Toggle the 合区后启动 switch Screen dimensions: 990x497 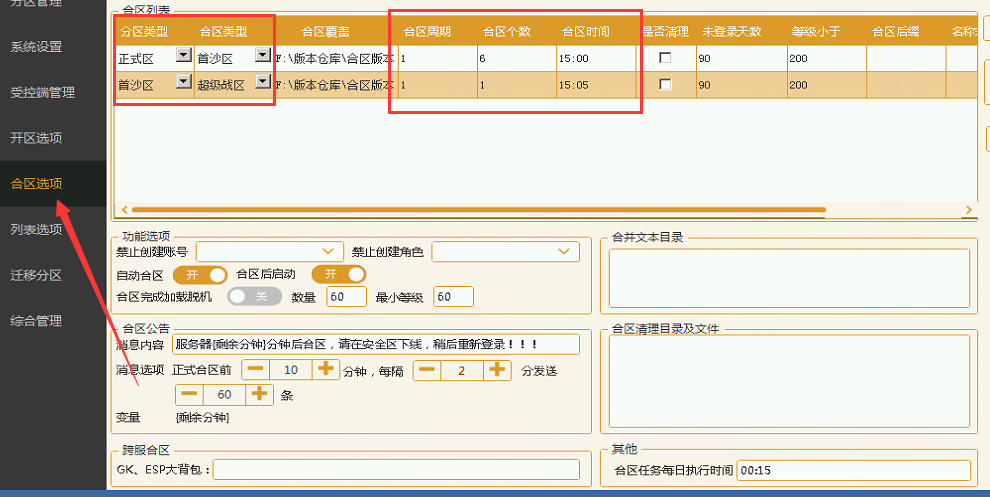tap(339, 274)
